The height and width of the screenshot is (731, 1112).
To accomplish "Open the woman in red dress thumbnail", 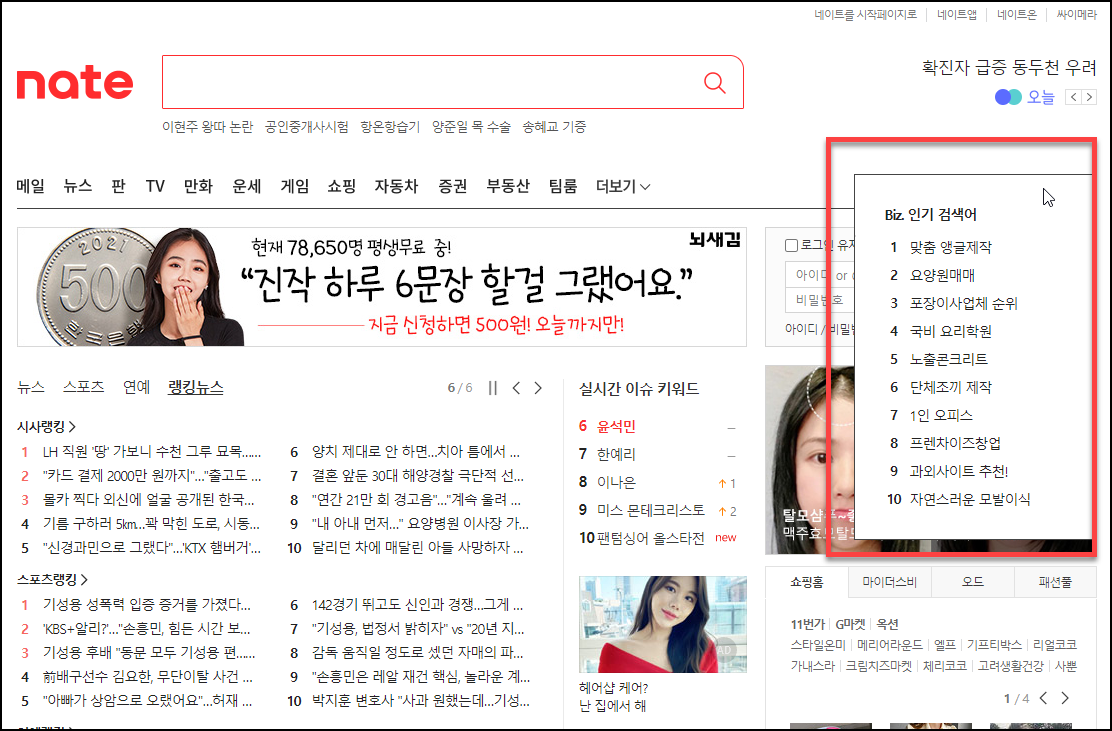I will tap(662, 625).
